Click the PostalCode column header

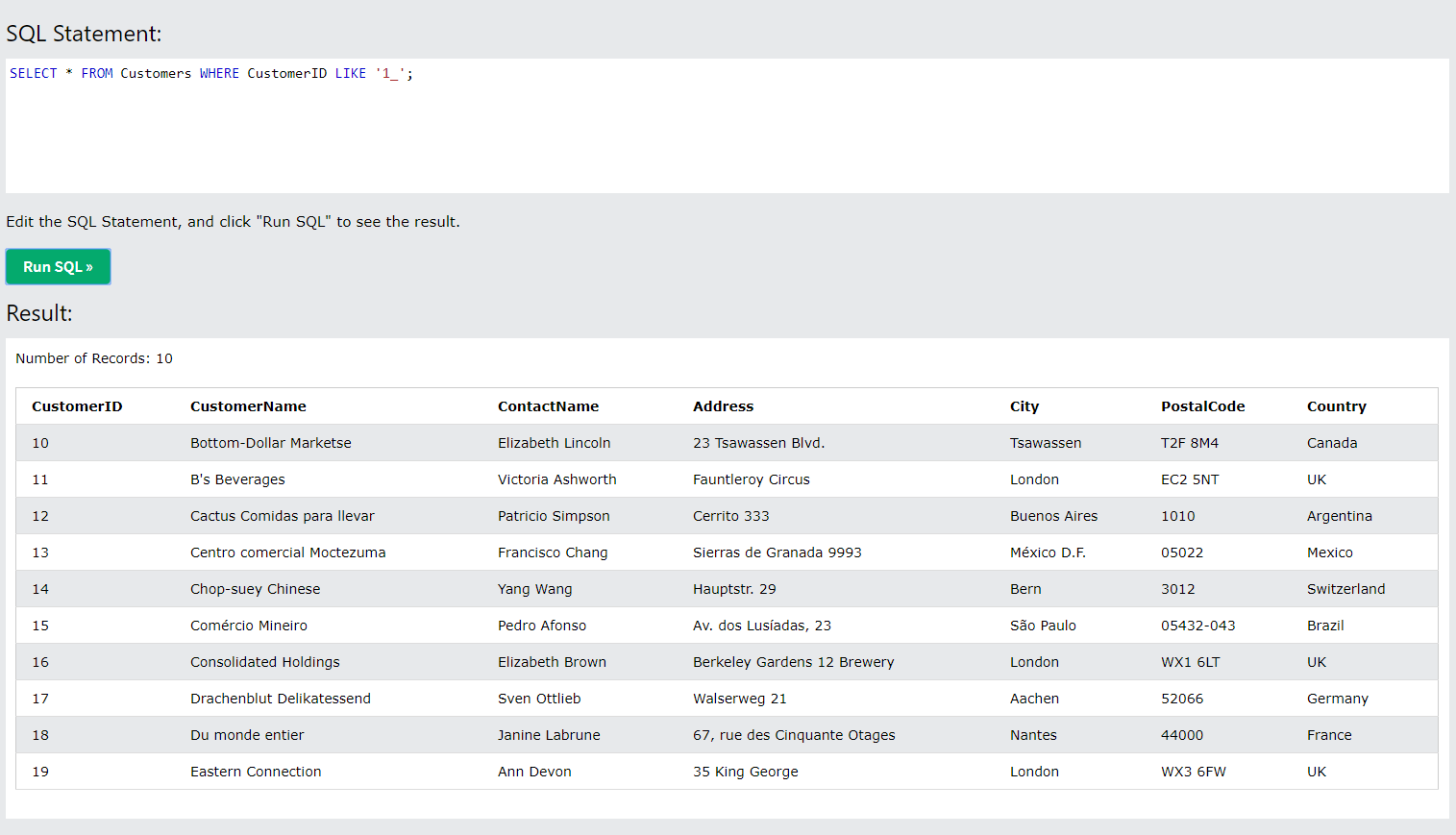1202,406
